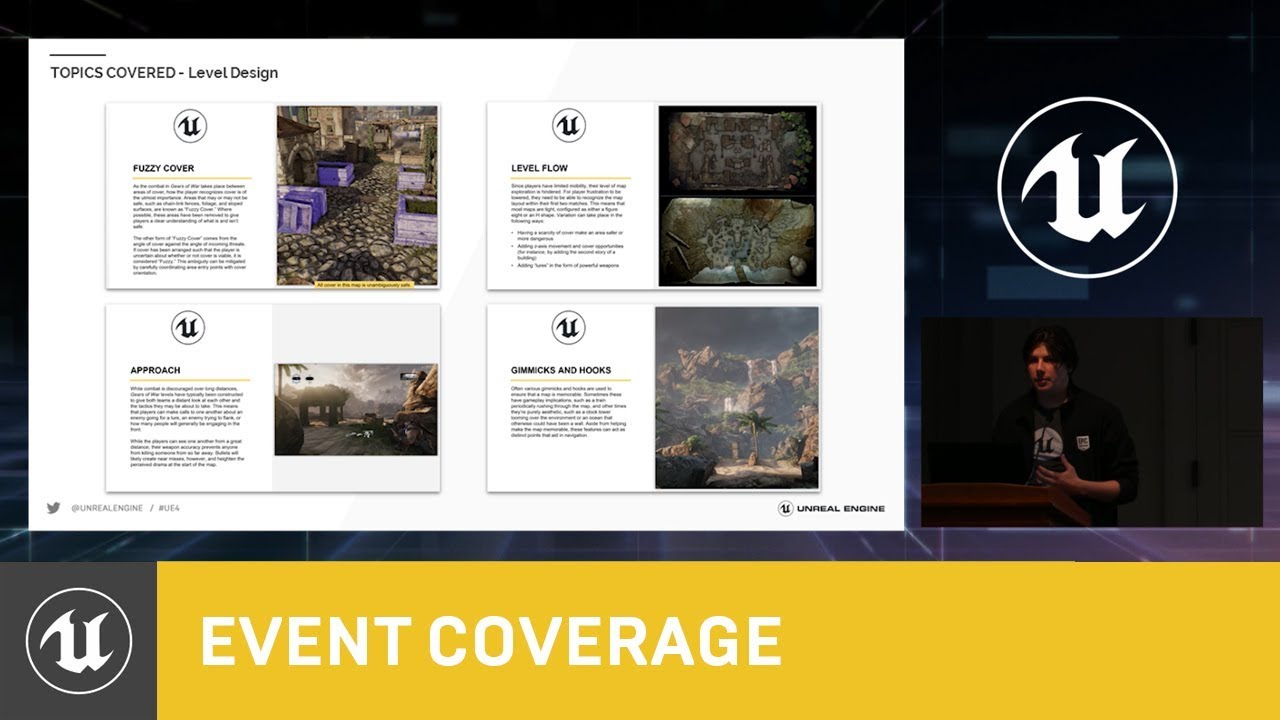This screenshot has height=720, width=1280.
Task: Select the FUZZY COVER heading
Action: click(x=164, y=168)
